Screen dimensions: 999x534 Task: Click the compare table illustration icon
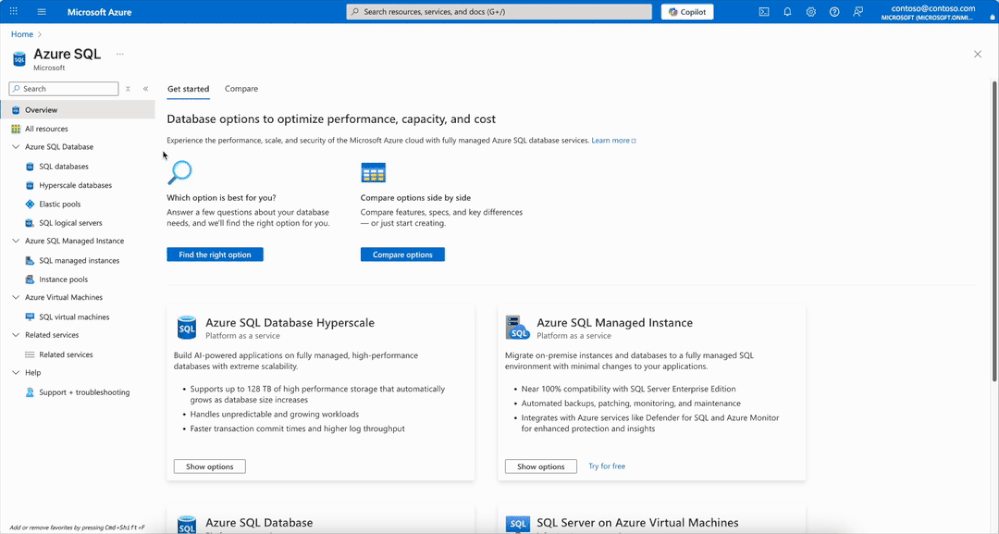click(373, 173)
